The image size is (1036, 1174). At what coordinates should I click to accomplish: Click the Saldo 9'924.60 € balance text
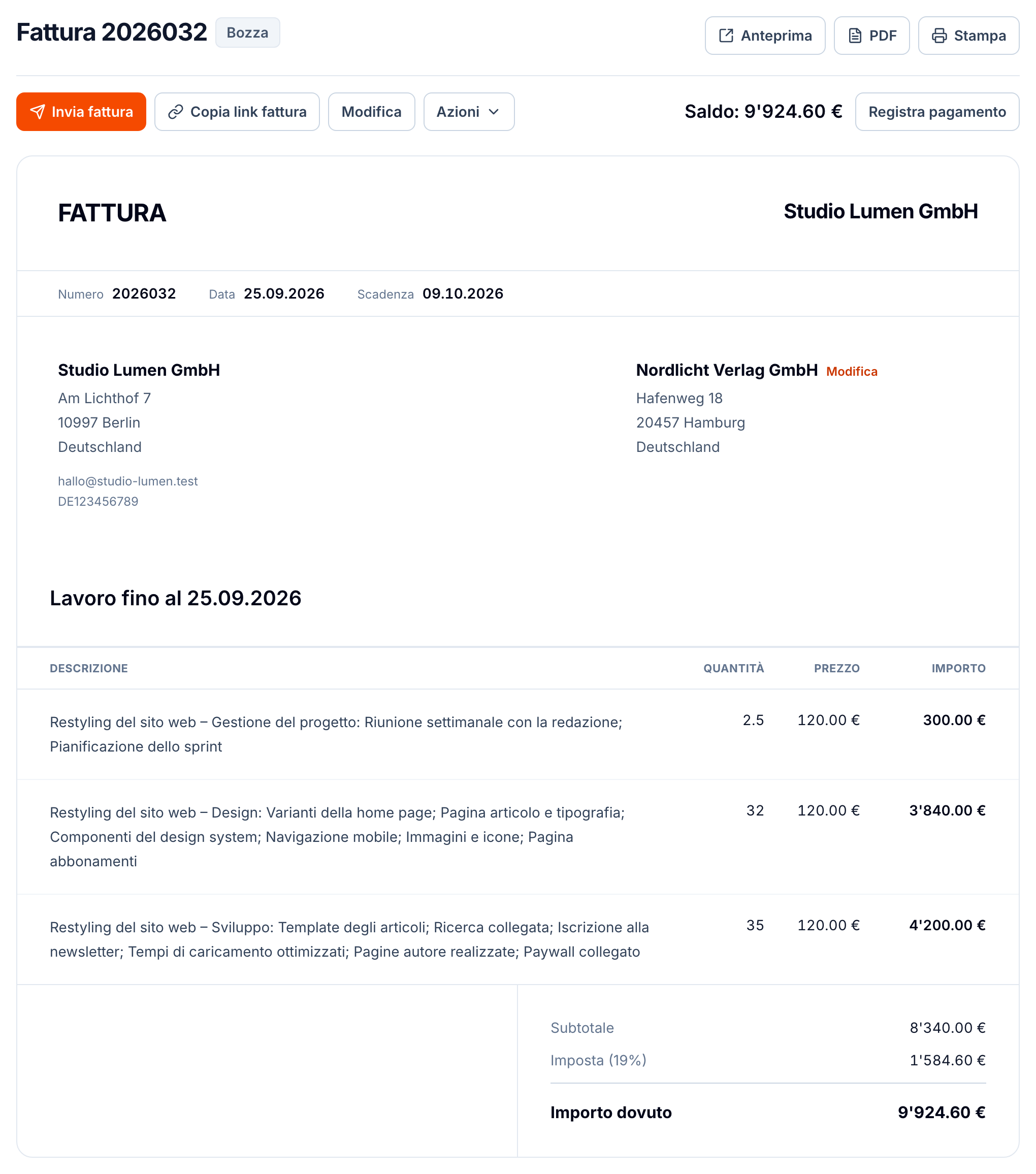763,111
